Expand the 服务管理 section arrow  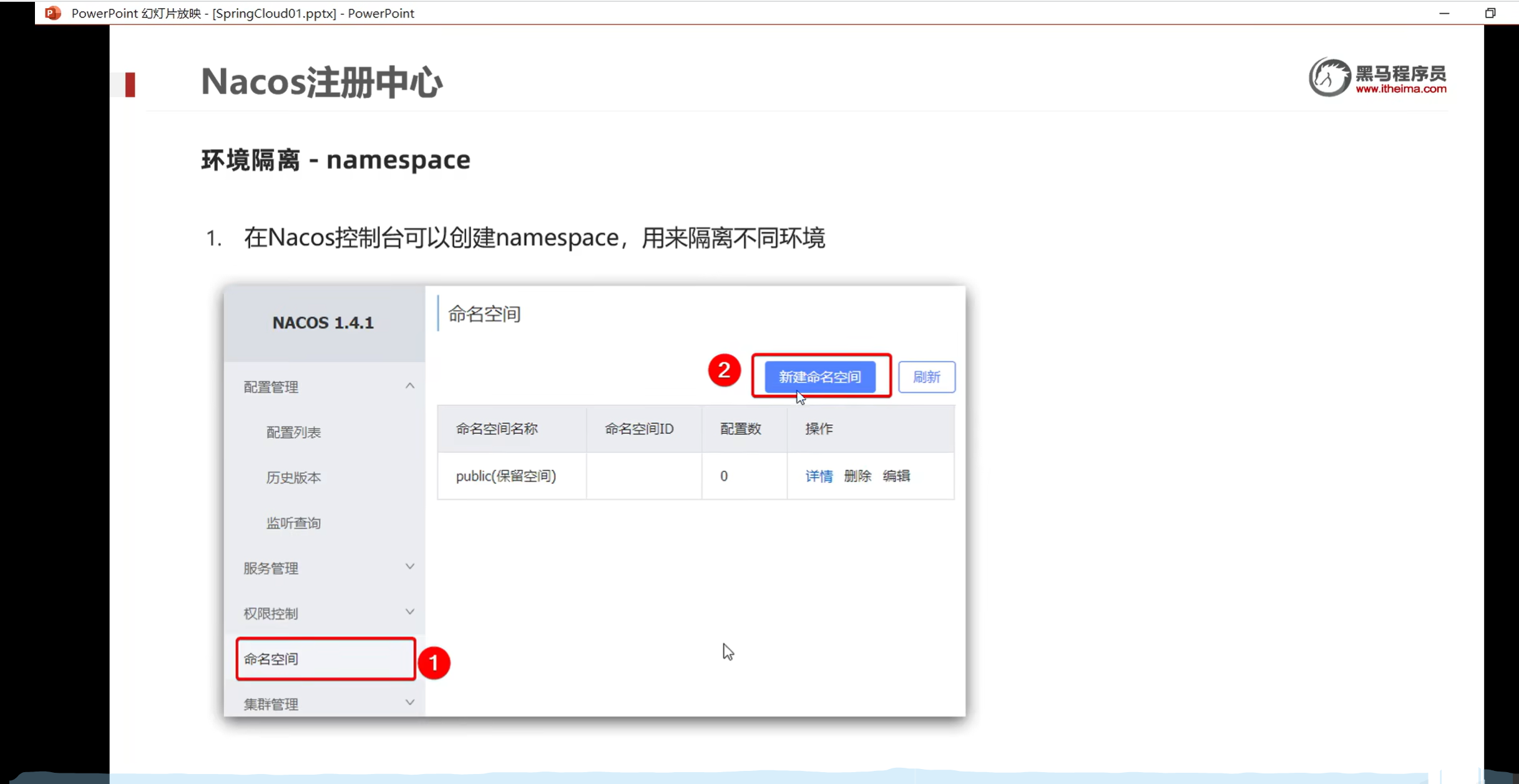(409, 567)
